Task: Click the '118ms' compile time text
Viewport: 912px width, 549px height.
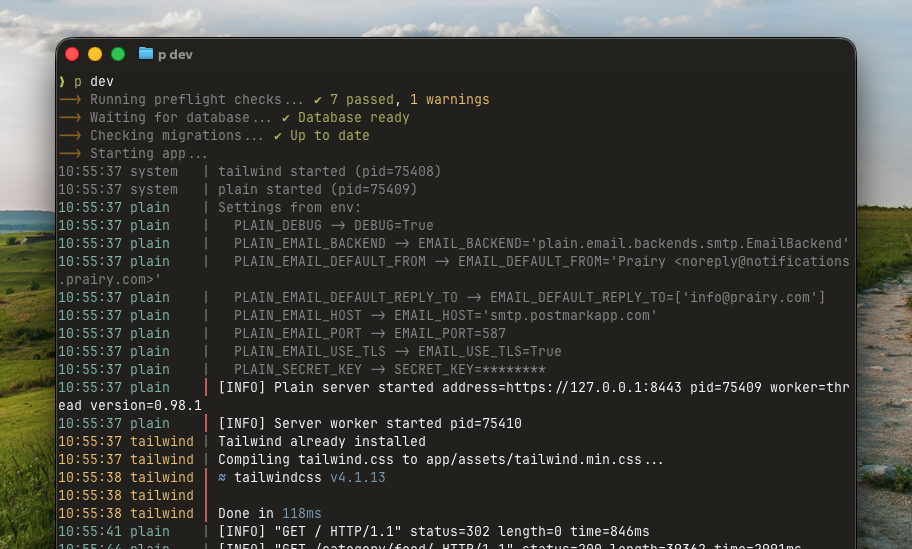Action: (302, 514)
